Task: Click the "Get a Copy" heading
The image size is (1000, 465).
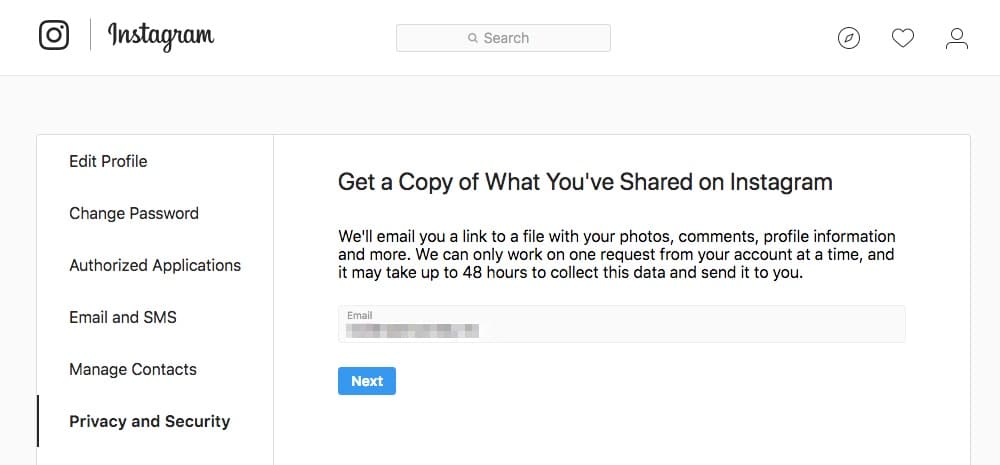Action: tap(585, 182)
